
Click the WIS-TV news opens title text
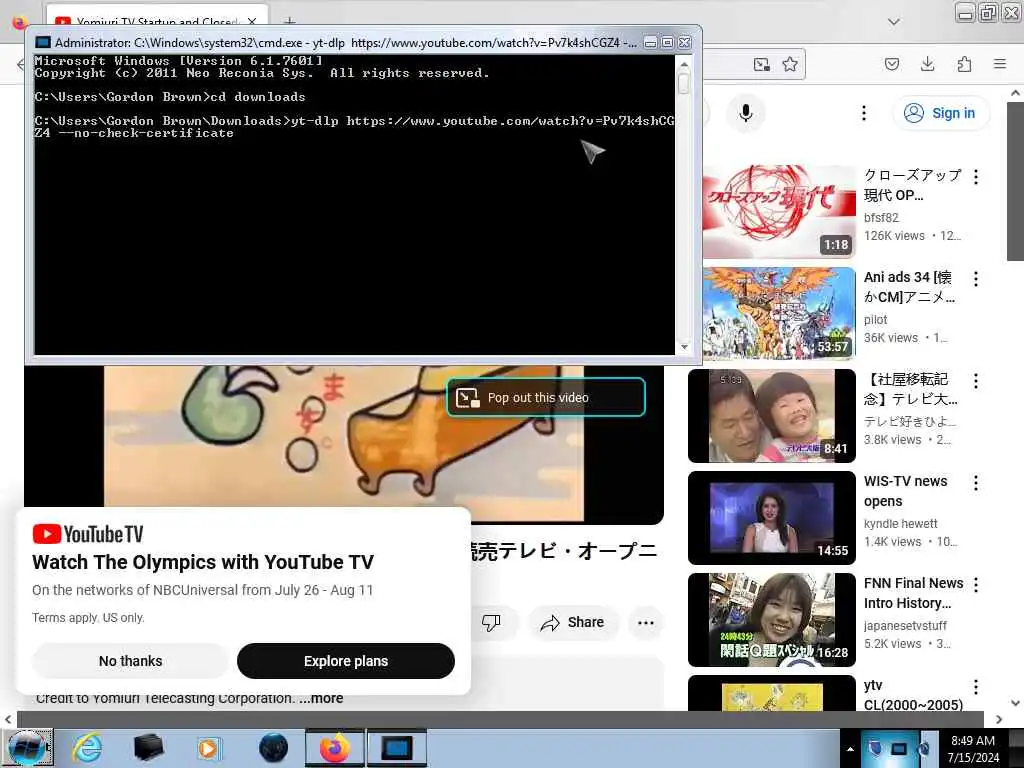click(x=905, y=491)
